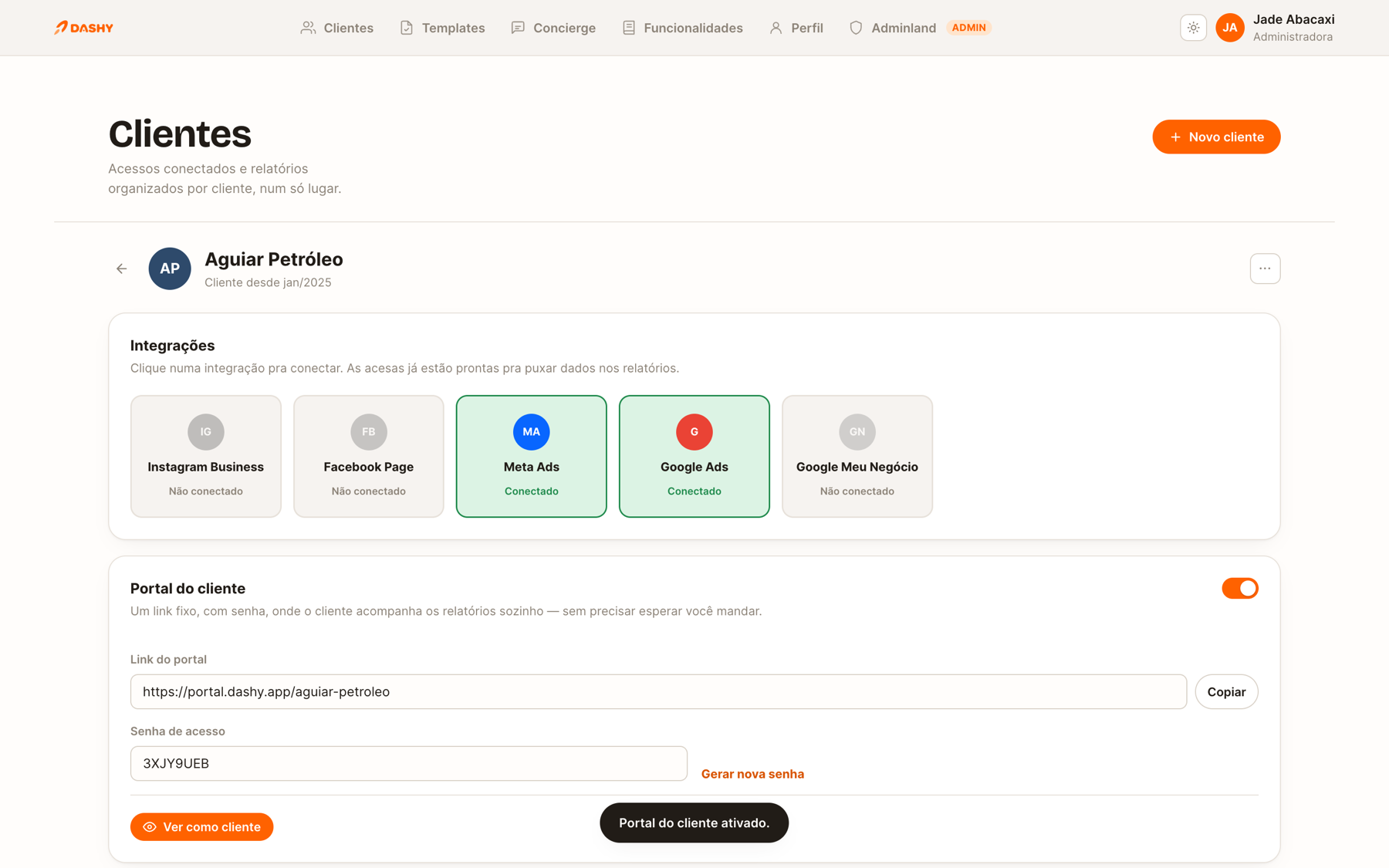Screen dimensions: 1389x868
Task: Copy the portal link
Action: 1226,691
